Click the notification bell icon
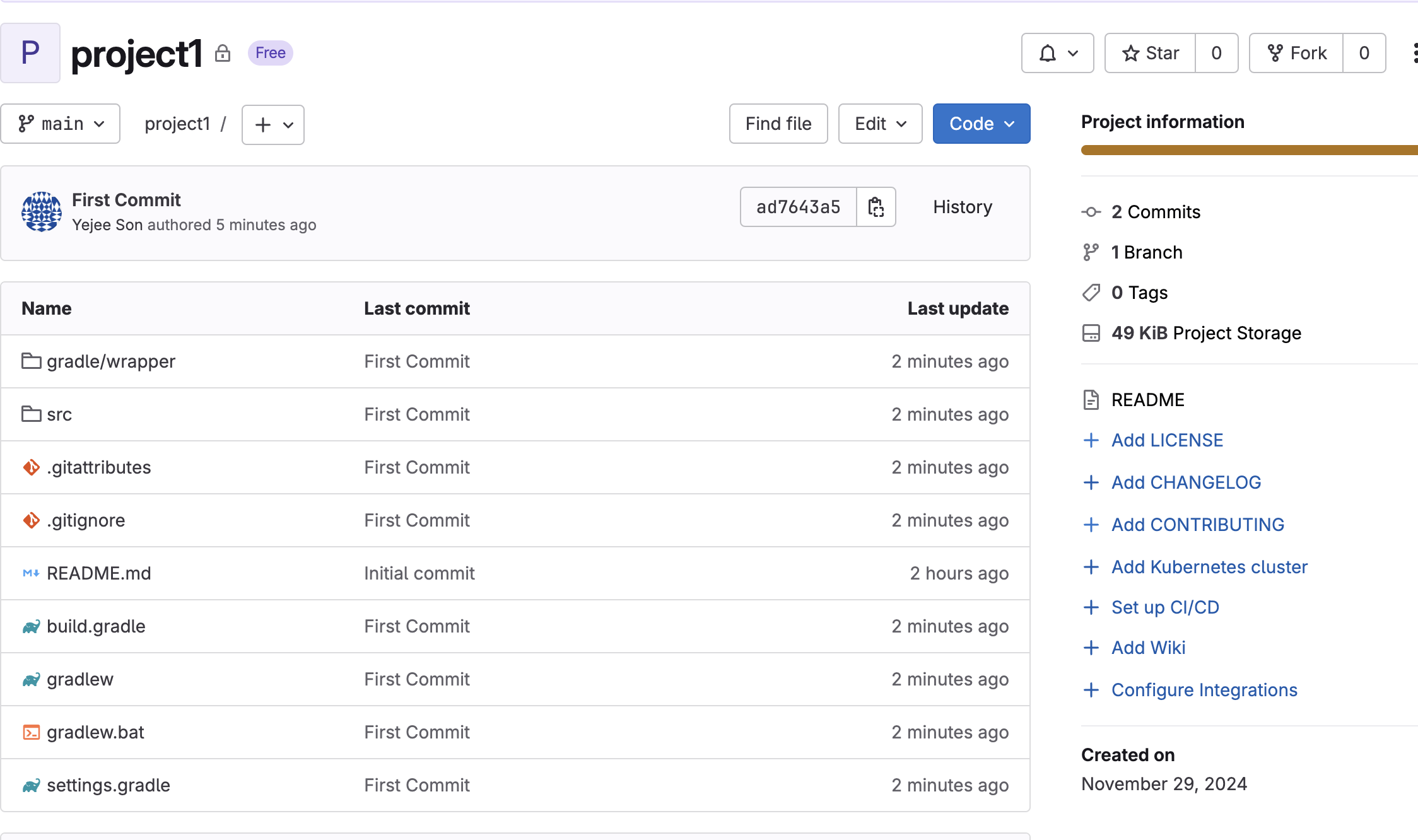Image resolution: width=1418 pixels, height=840 pixels. pyautogui.click(x=1048, y=53)
